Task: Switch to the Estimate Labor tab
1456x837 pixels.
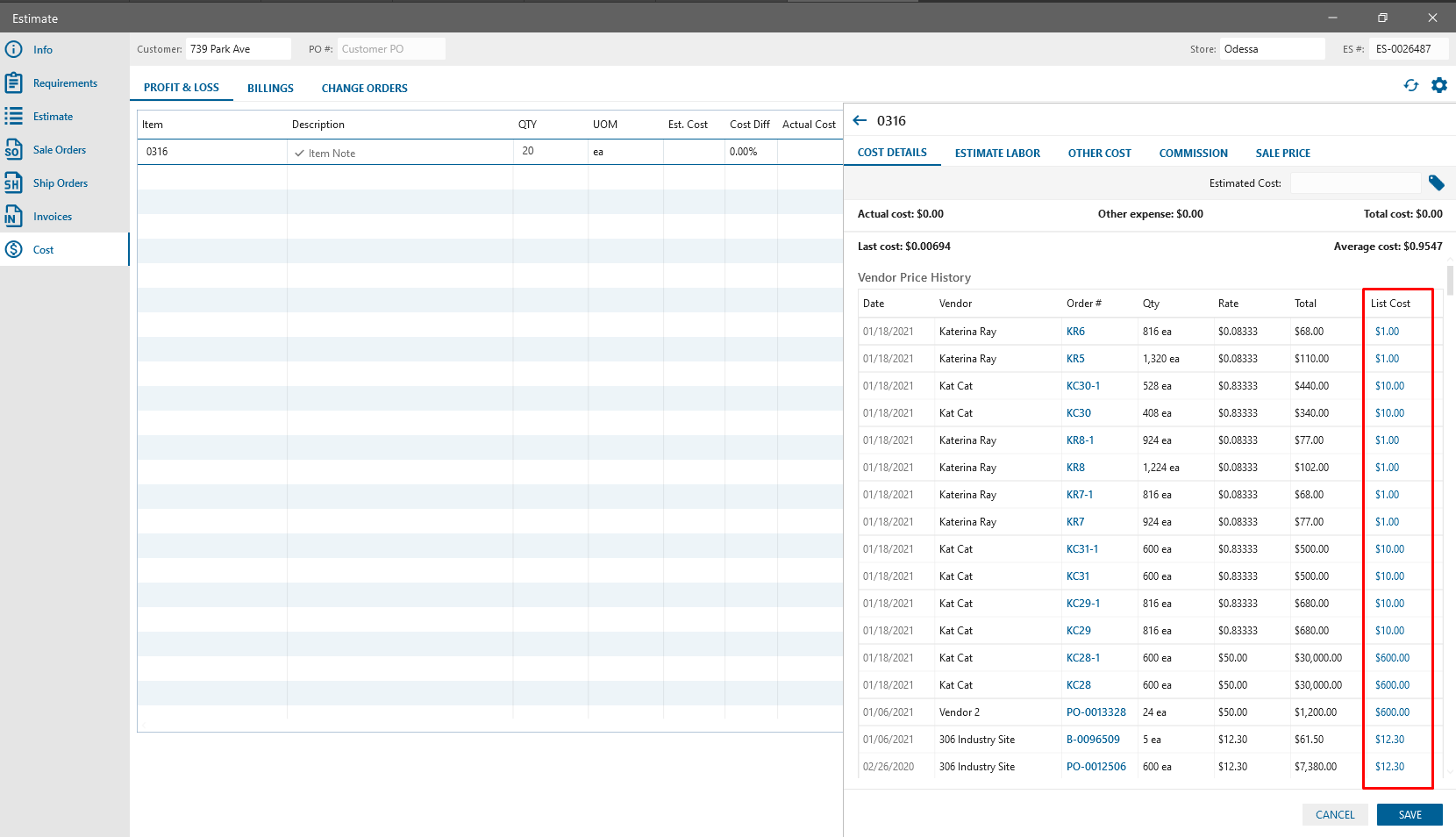Action: (x=997, y=154)
